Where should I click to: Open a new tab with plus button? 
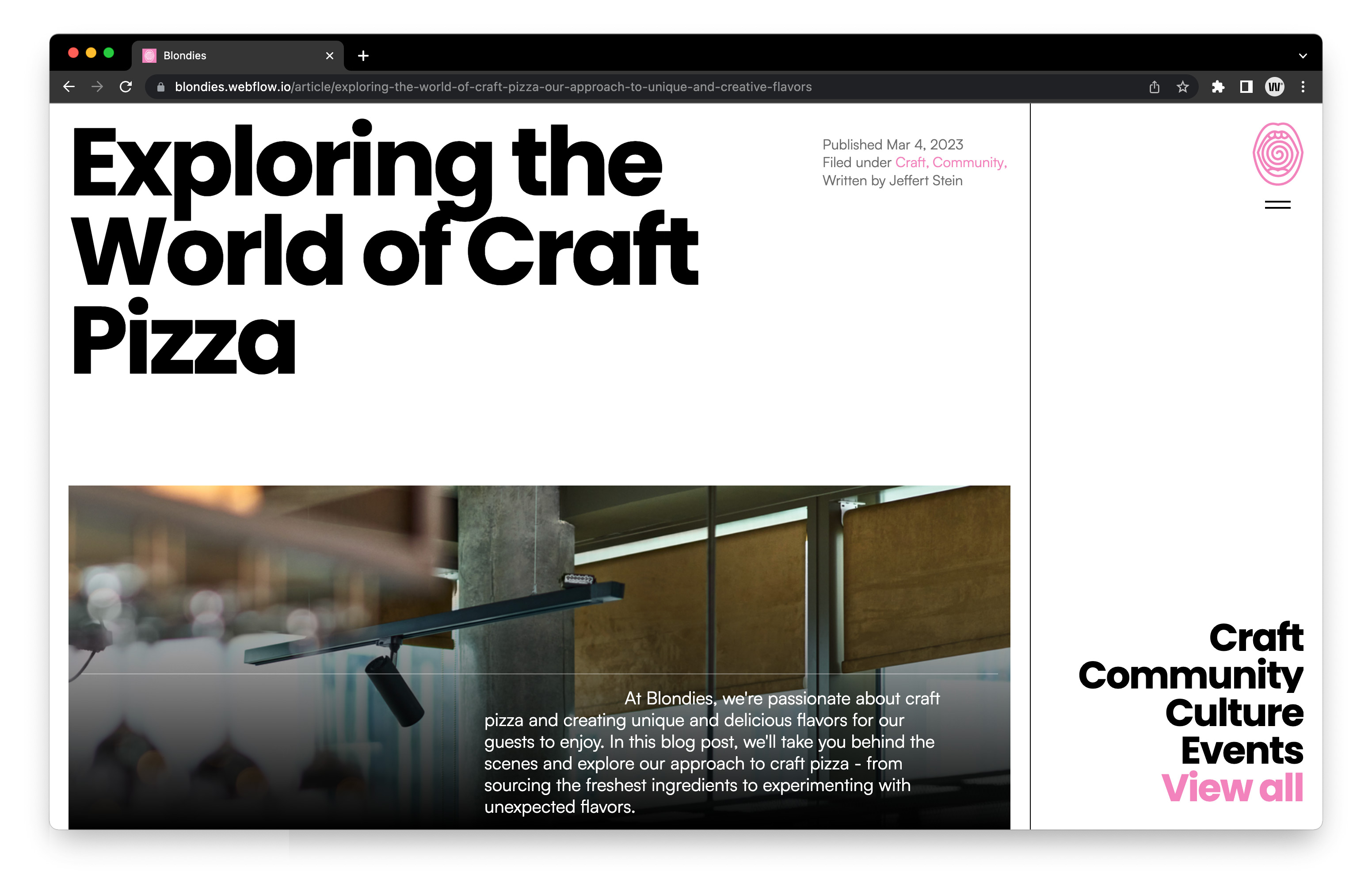tap(363, 56)
